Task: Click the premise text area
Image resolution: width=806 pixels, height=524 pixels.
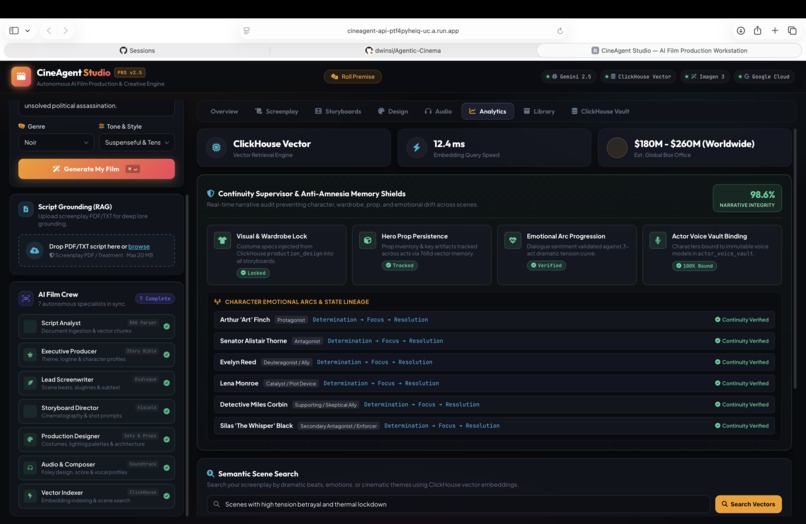Action: 96,106
